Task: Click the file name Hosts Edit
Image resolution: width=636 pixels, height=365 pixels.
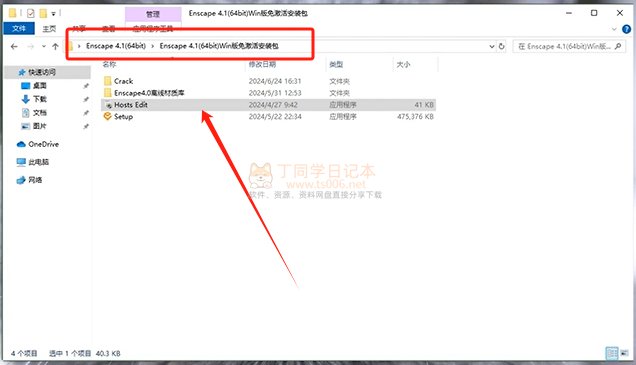Action: point(131,105)
